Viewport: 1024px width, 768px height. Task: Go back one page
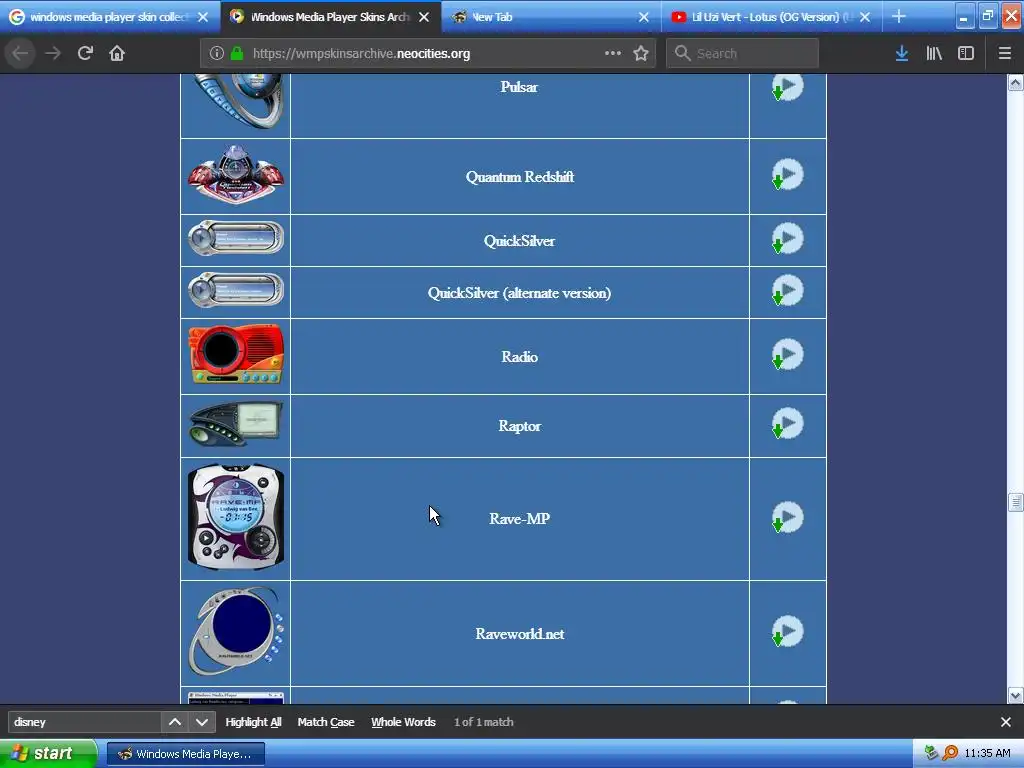[20, 53]
